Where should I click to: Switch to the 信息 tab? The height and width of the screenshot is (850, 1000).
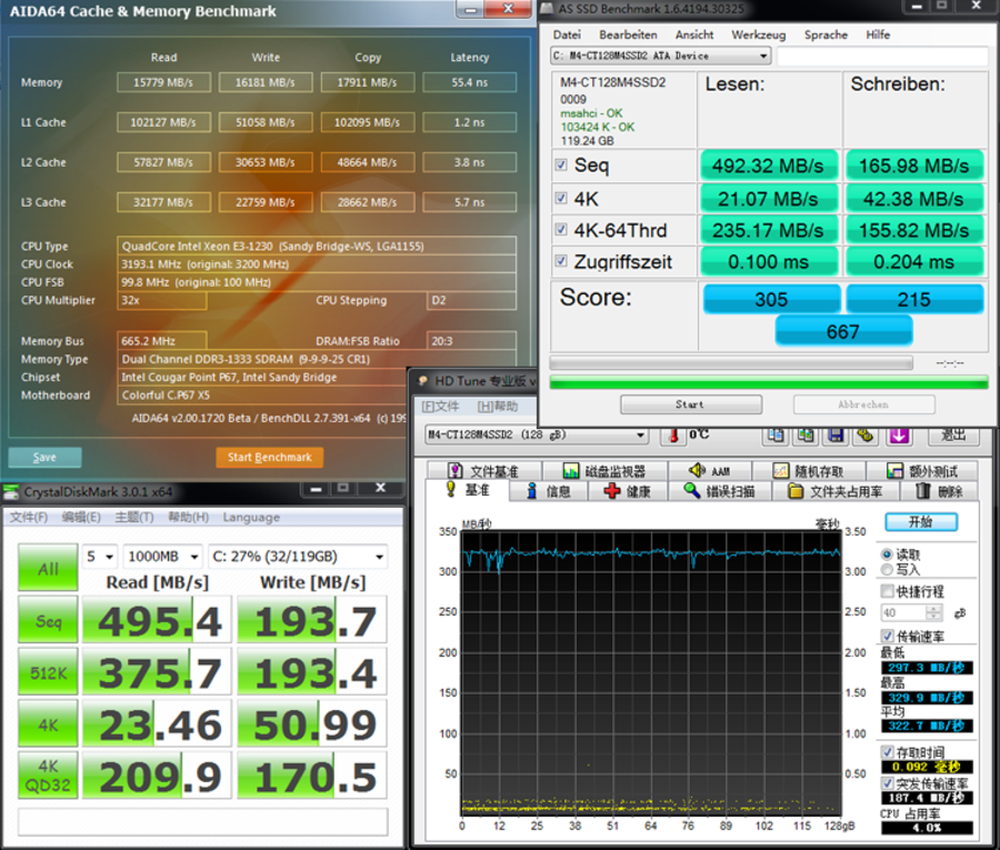[549, 491]
